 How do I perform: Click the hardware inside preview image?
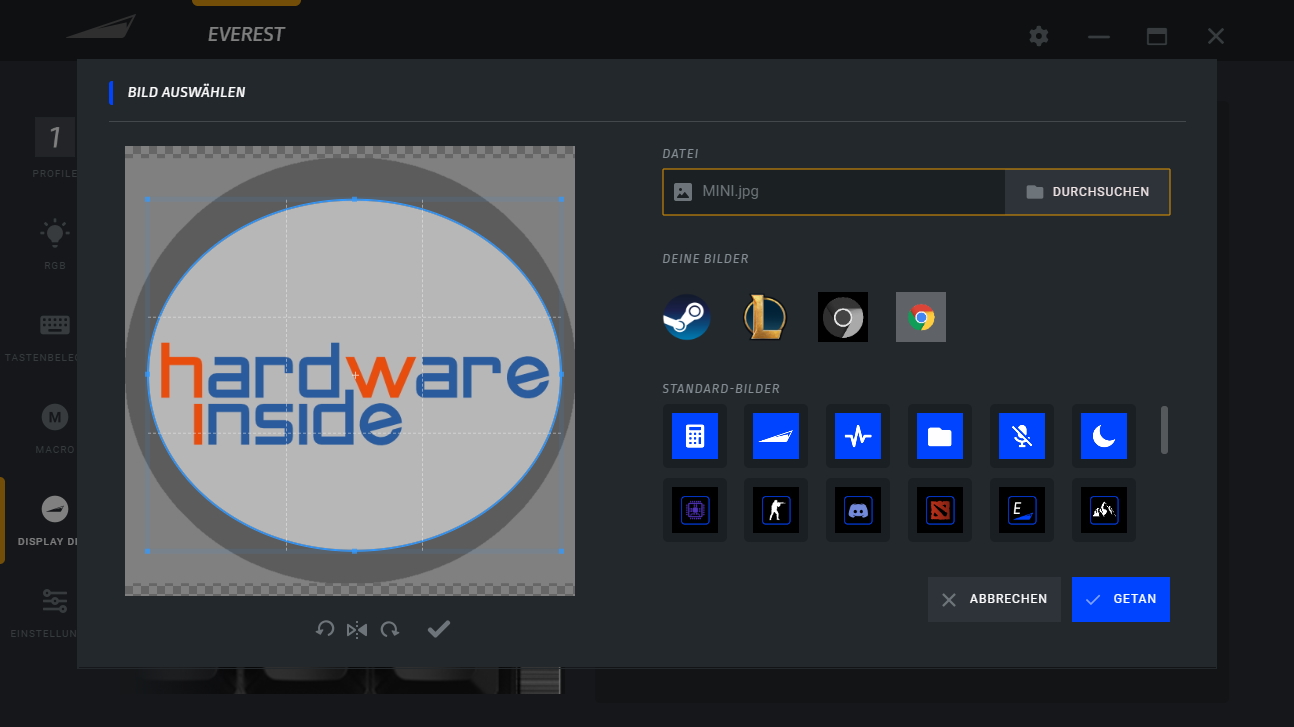(x=350, y=371)
